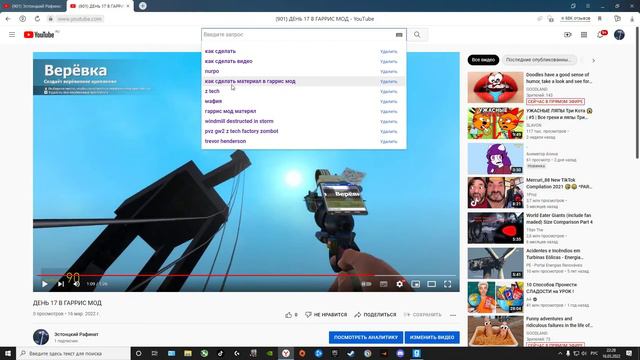Select suggestion 'nurpo'
The width and height of the screenshot is (640, 360).
click(x=212, y=71)
